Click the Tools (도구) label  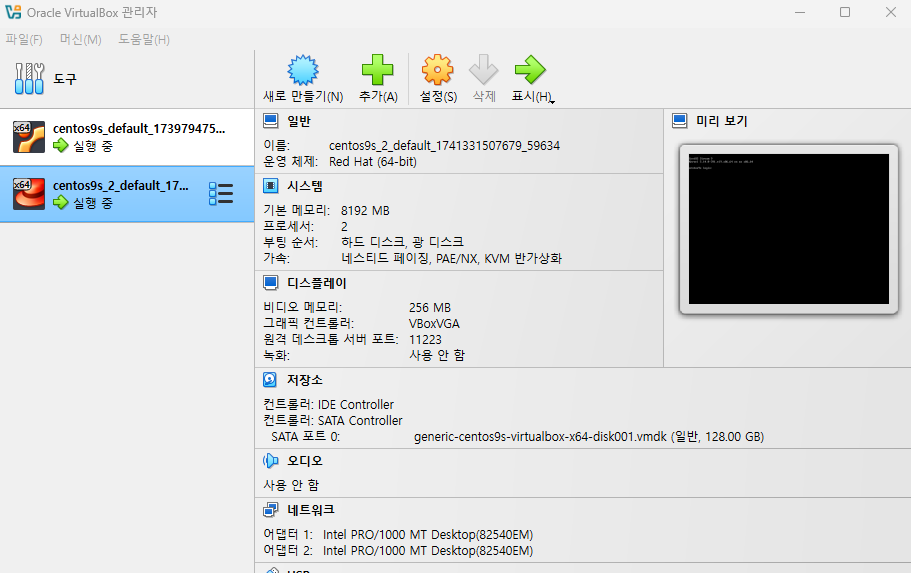click(x=65, y=79)
